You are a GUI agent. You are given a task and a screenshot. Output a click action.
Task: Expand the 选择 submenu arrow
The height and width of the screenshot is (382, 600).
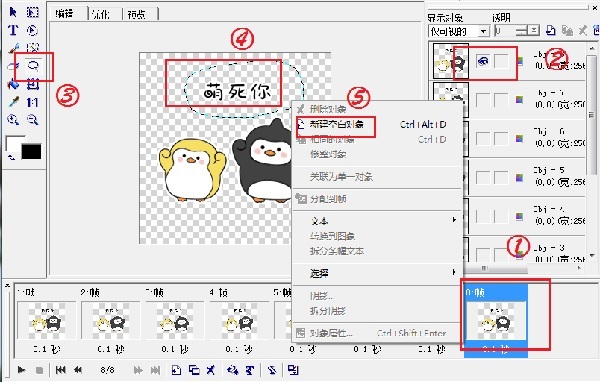454,272
